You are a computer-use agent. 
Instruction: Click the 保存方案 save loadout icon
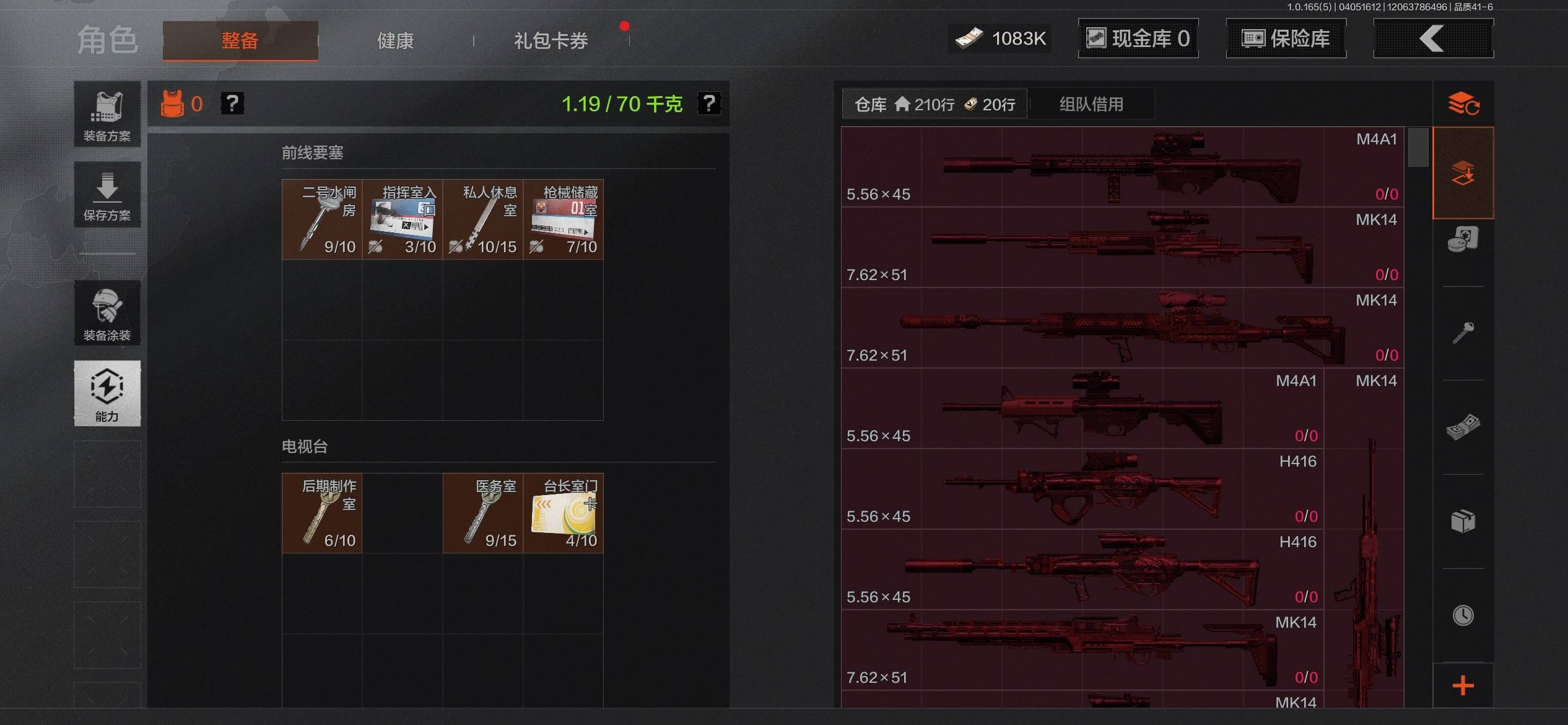click(107, 195)
